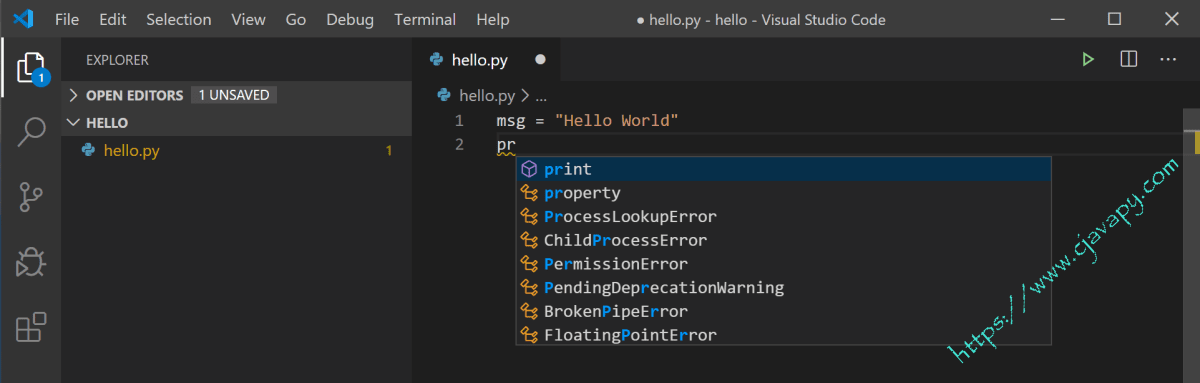
Task: Click line number 2 in gutter
Action: [x=459, y=145]
